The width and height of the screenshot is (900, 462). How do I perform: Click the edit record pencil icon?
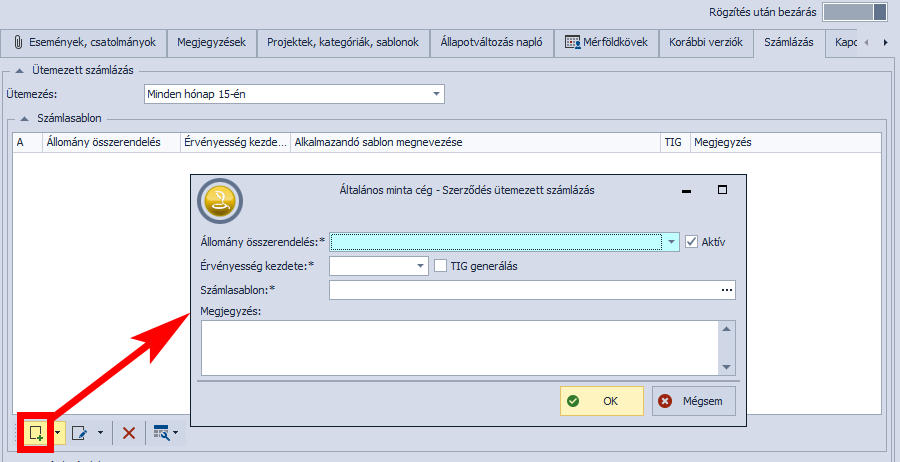point(79,433)
